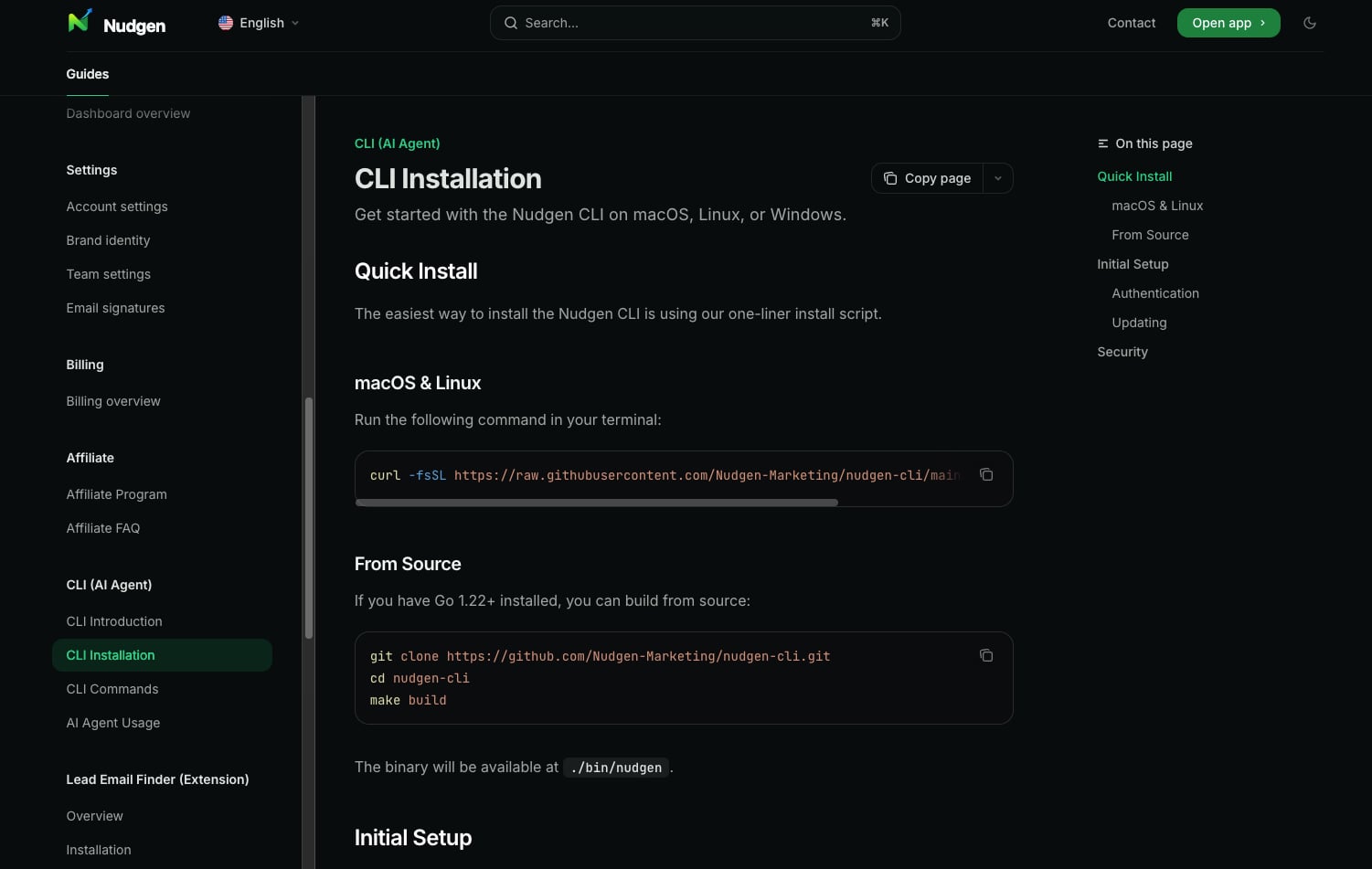Screen dimensions: 1372x869
Task: Go to AI Agent Usage page
Action: 113,723
